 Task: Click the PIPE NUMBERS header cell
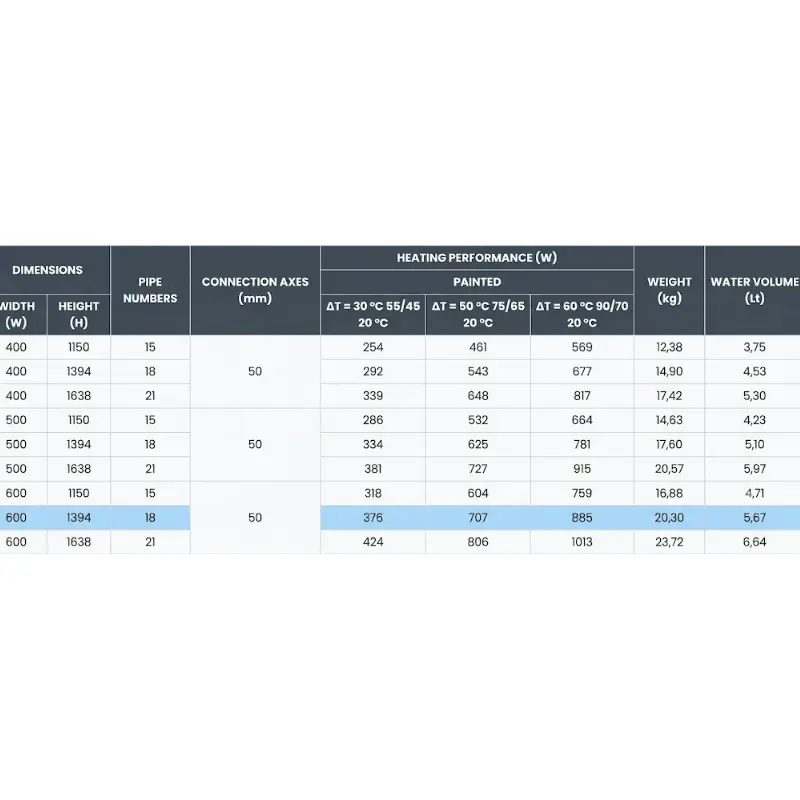coord(150,290)
